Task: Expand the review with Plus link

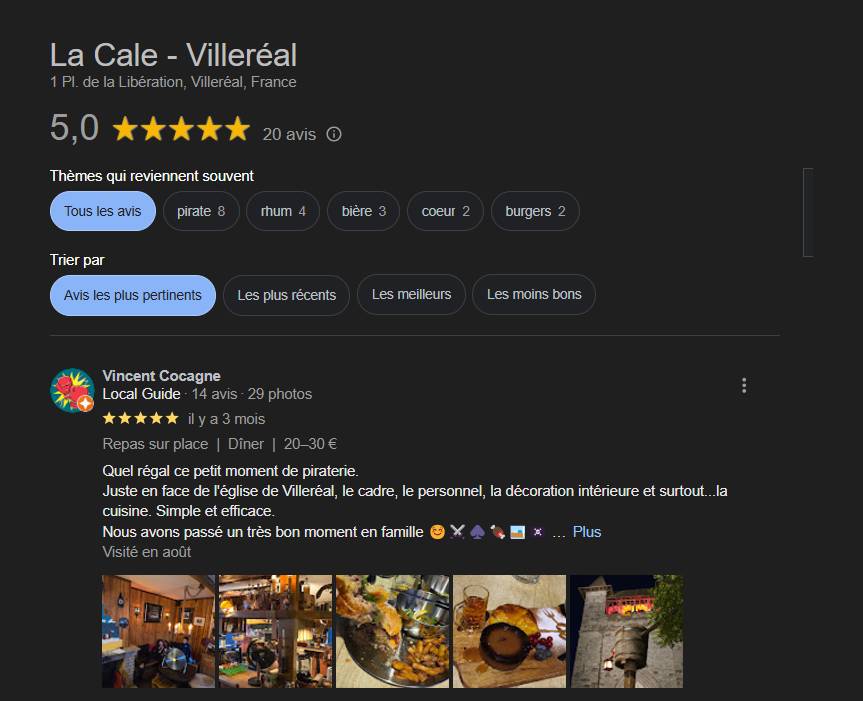Action: pyautogui.click(x=587, y=532)
